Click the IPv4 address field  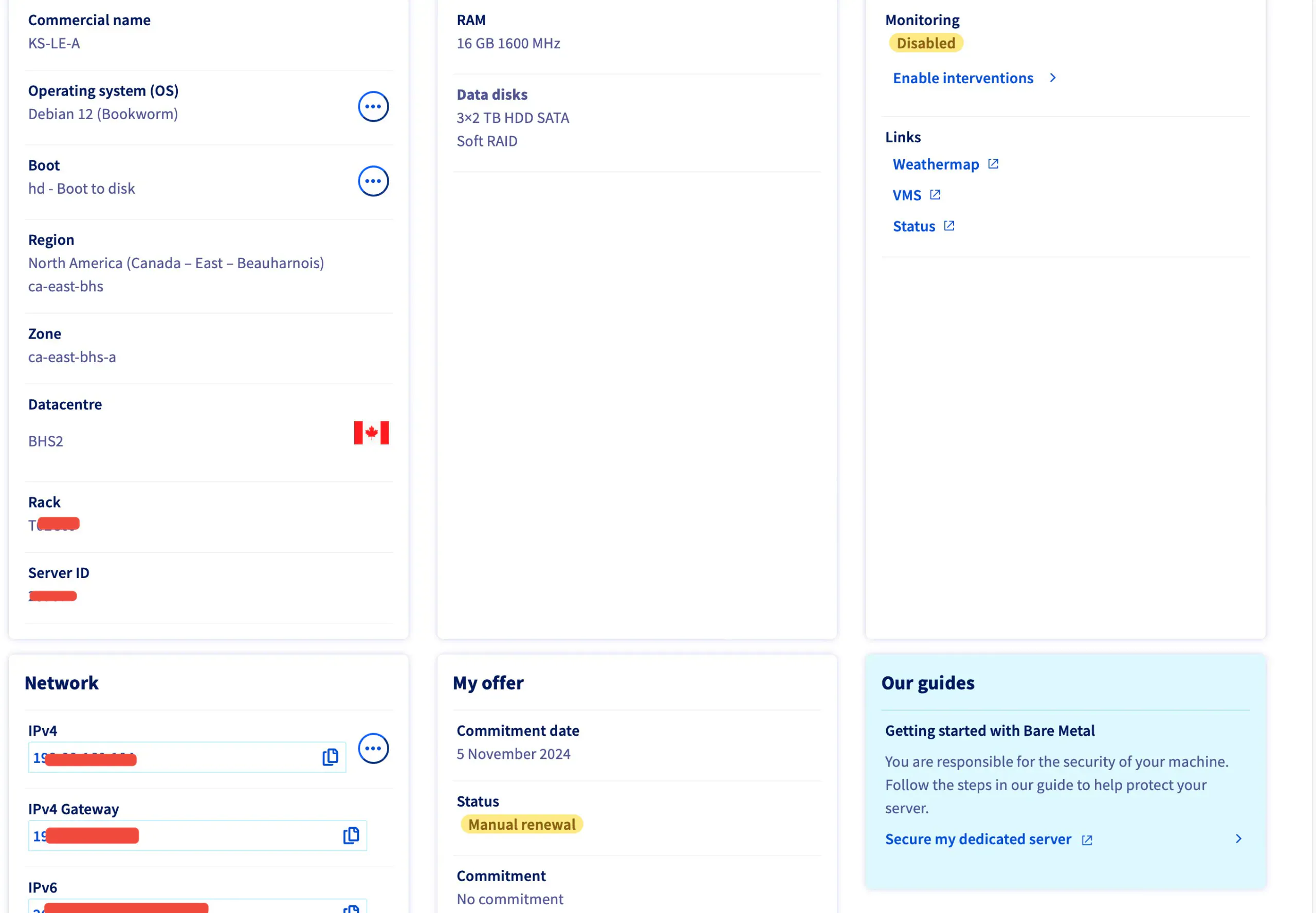[187, 757]
